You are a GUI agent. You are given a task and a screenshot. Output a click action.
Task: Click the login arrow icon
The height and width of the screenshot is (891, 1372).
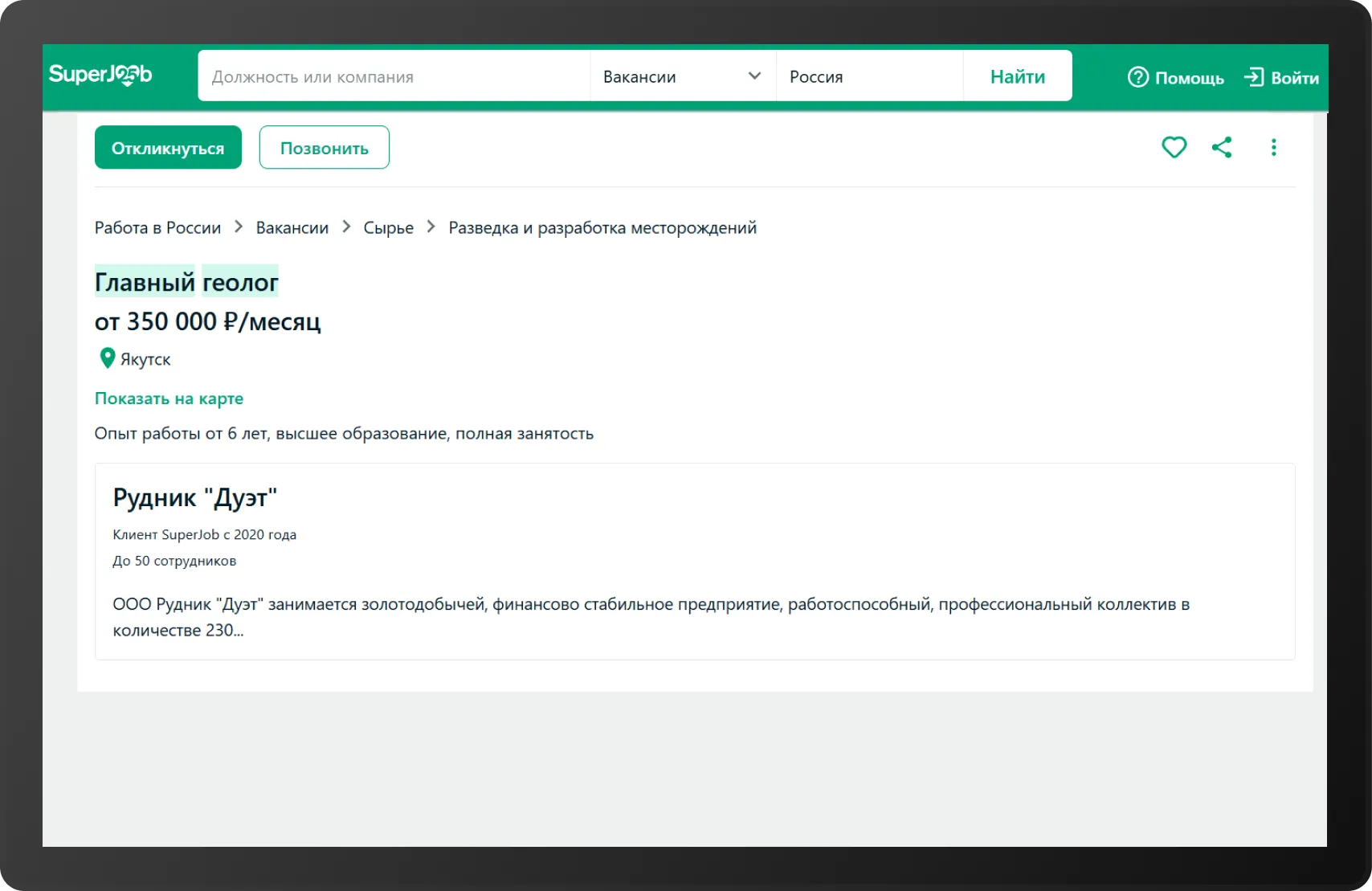(x=1253, y=77)
